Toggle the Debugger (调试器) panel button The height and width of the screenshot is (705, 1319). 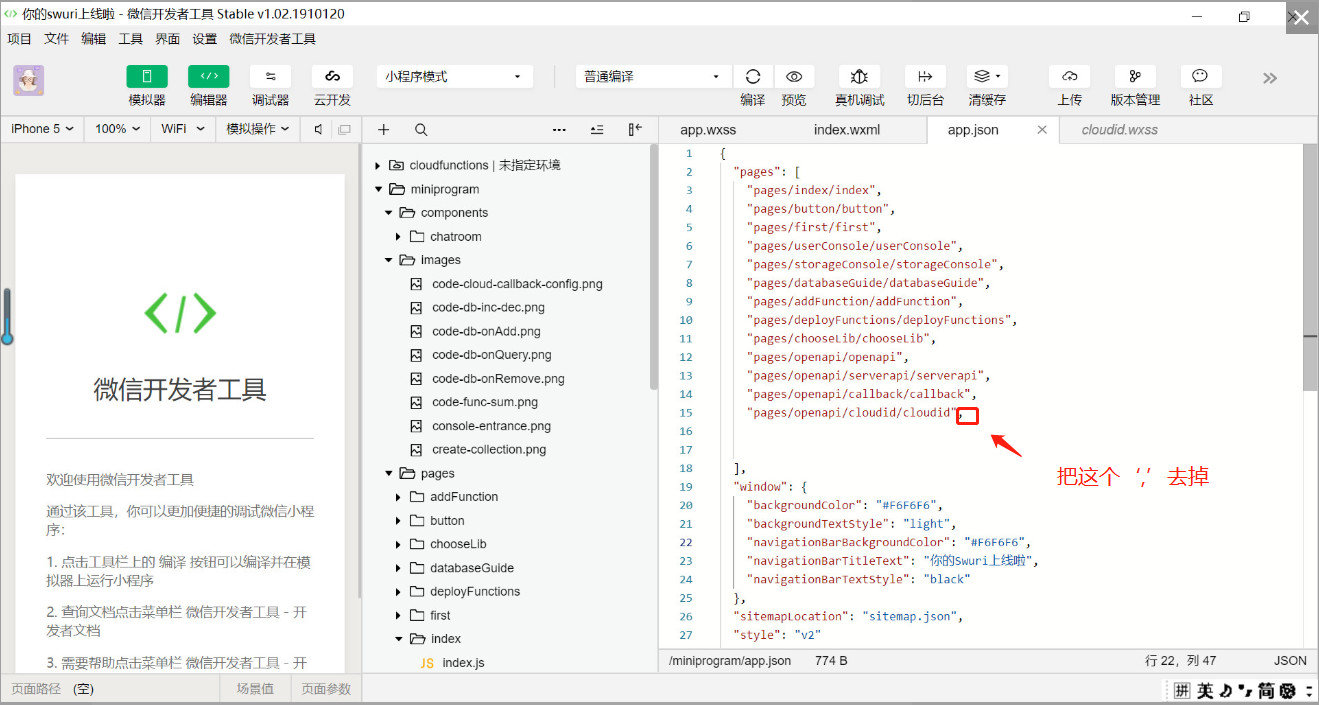[270, 77]
